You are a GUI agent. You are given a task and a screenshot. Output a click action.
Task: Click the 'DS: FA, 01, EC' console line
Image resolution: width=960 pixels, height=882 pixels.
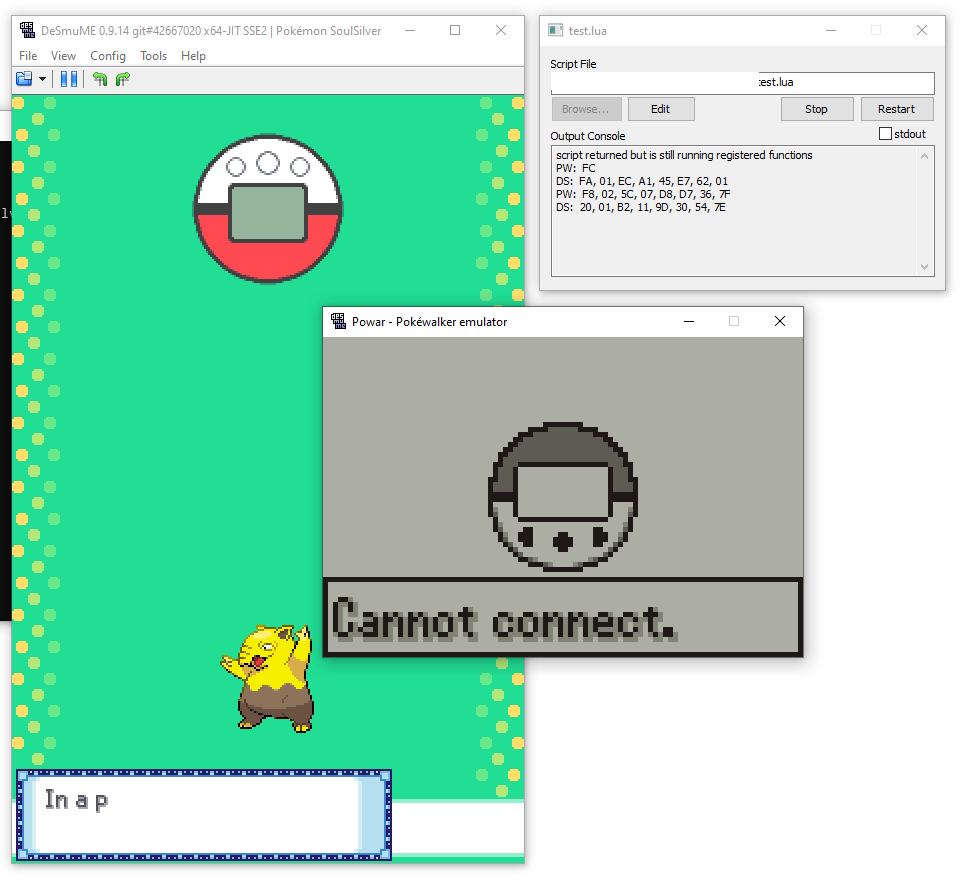(x=642, y=181)
